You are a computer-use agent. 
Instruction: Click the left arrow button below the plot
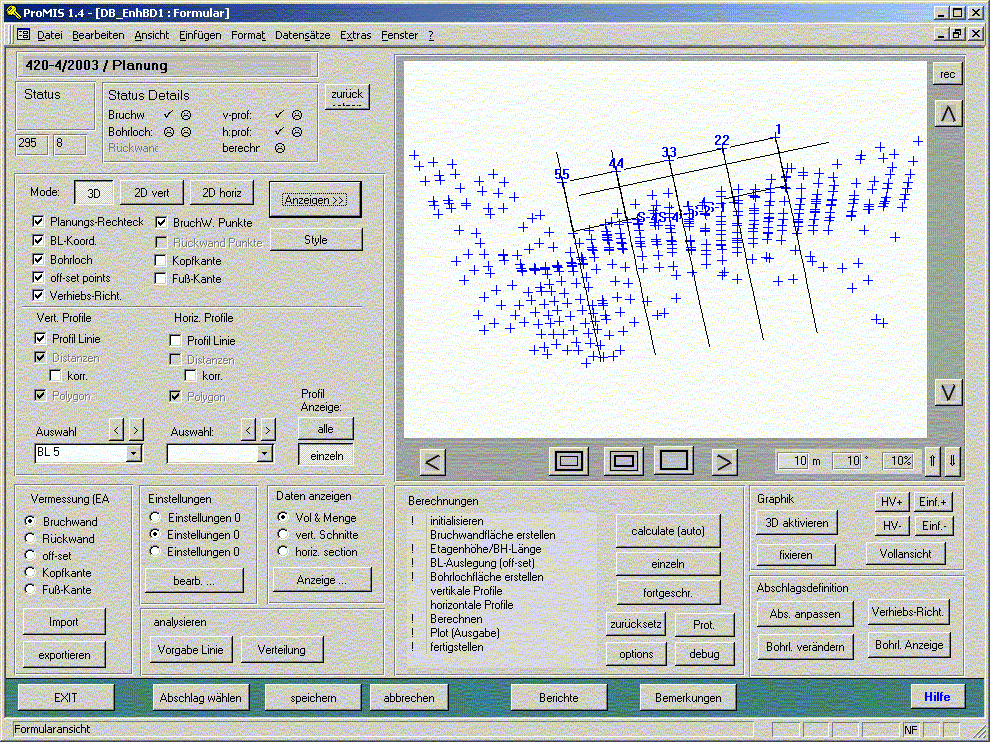[x=433, y=461]
